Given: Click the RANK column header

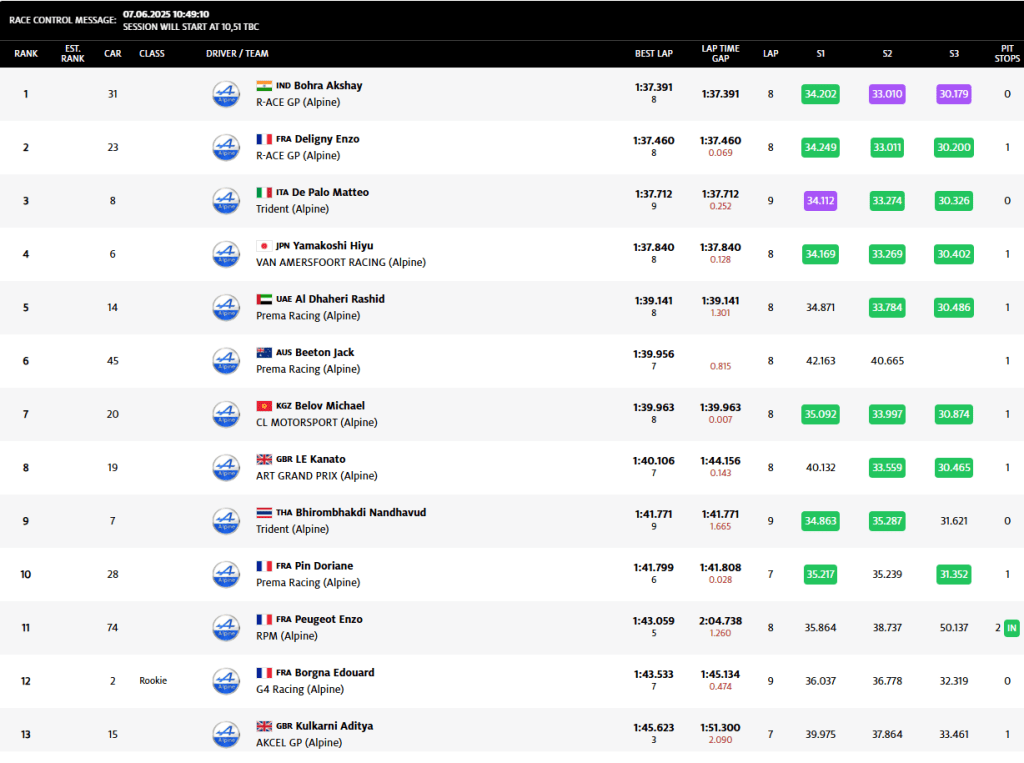Looking at the screenshot, I should coord(26,54).
